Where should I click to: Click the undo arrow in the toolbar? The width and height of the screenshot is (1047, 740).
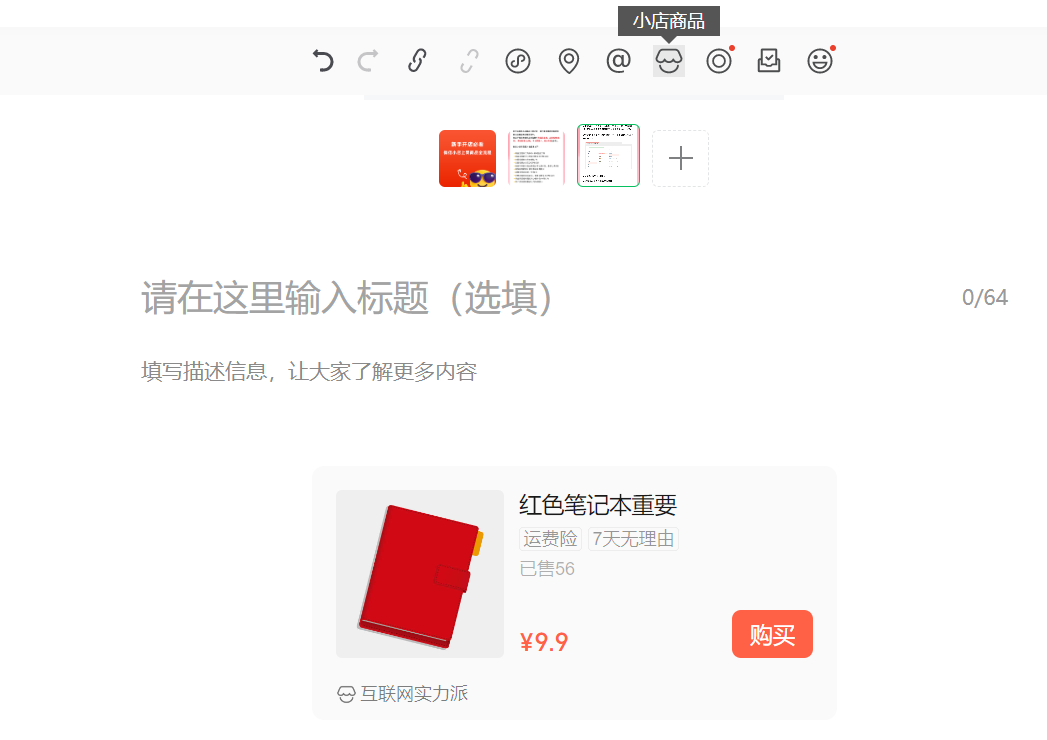(322, 61)
